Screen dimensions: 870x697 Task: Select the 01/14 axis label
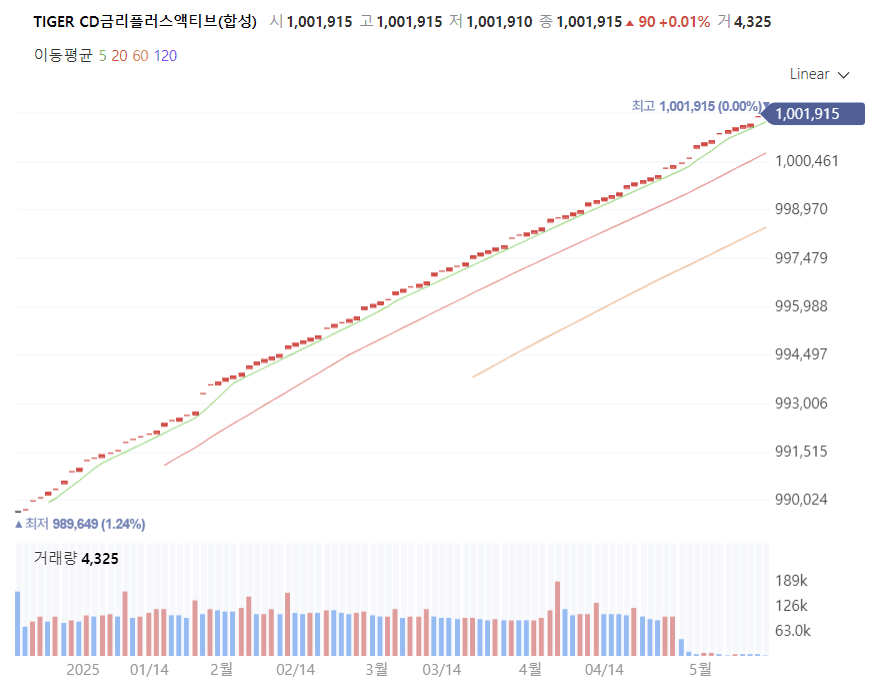tap(152, 670)
